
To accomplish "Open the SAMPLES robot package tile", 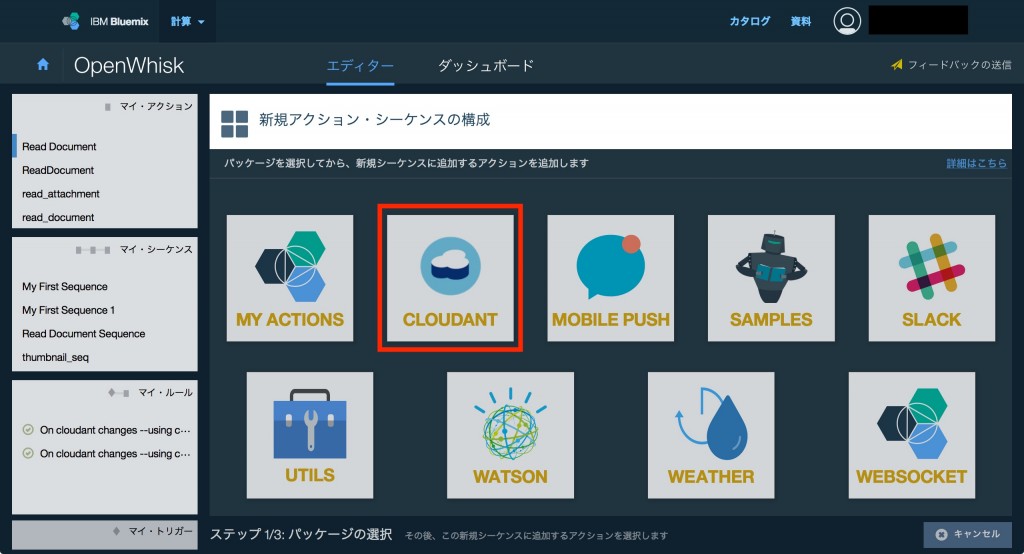I will pyautogui.click(x=771, y=278).
